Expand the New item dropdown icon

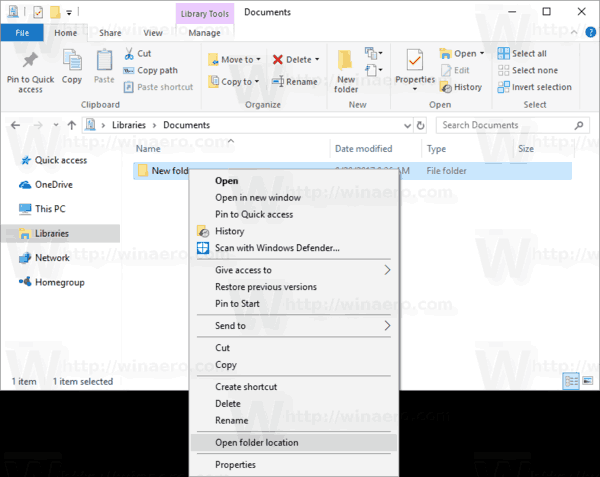374,53
